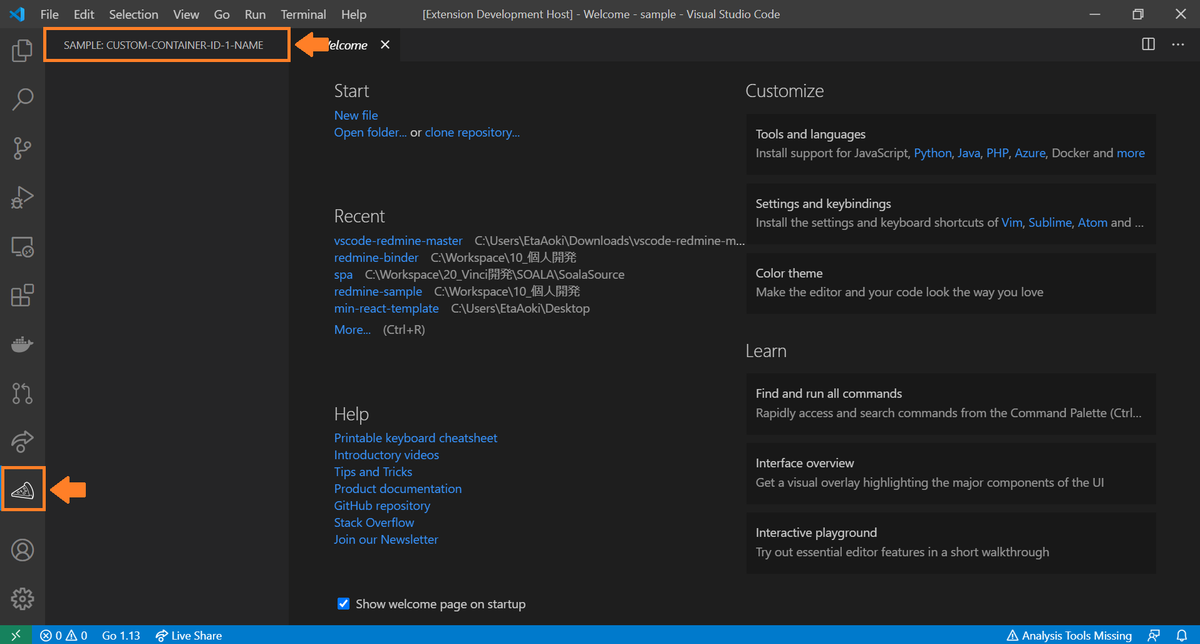The height and width of the screenshot is (644, 1200).
Task: Open the Run menu
Action: (255, 14)
